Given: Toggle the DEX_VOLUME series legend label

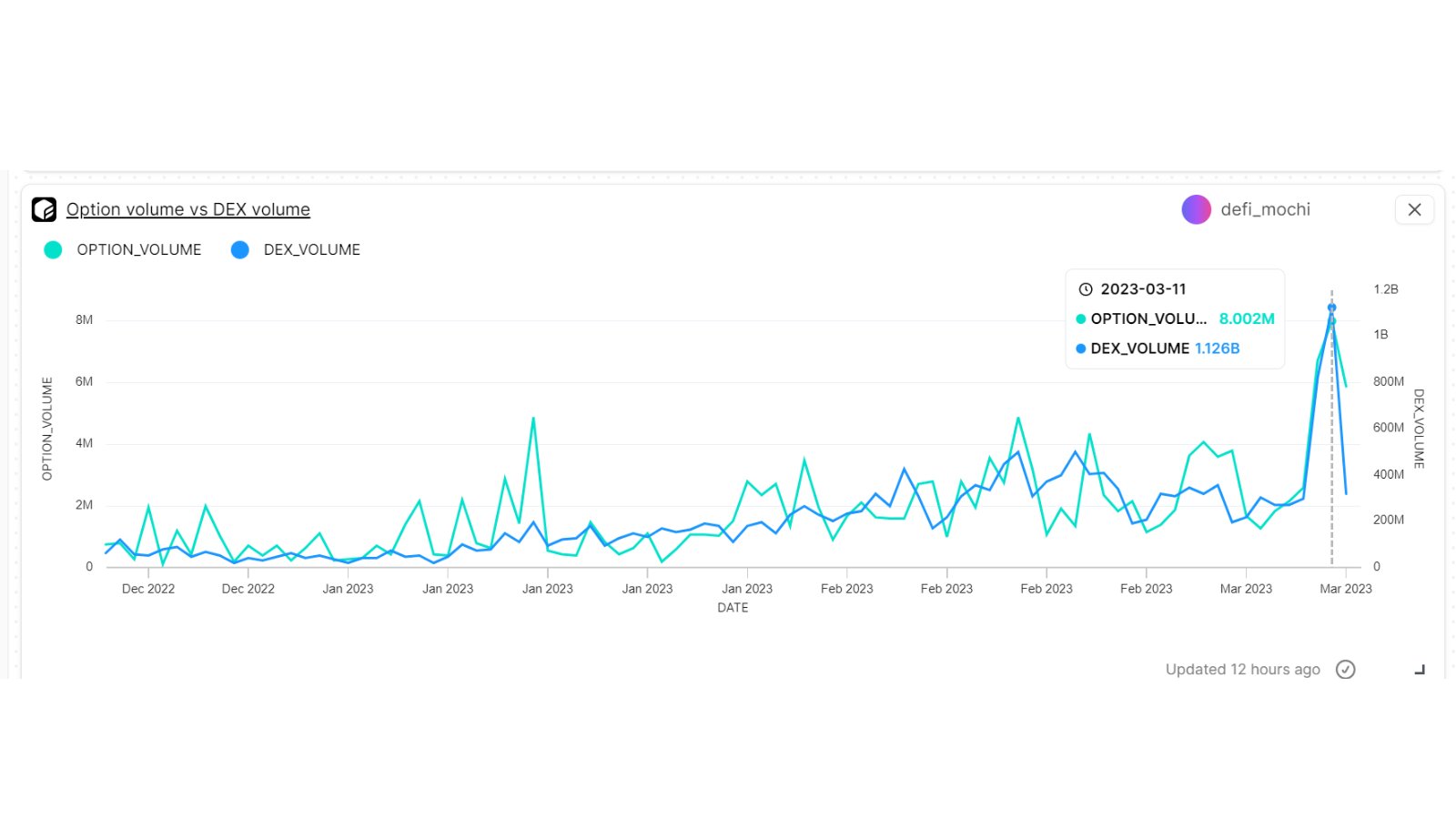Looking at the screenshot, I should tap(311, 249).
